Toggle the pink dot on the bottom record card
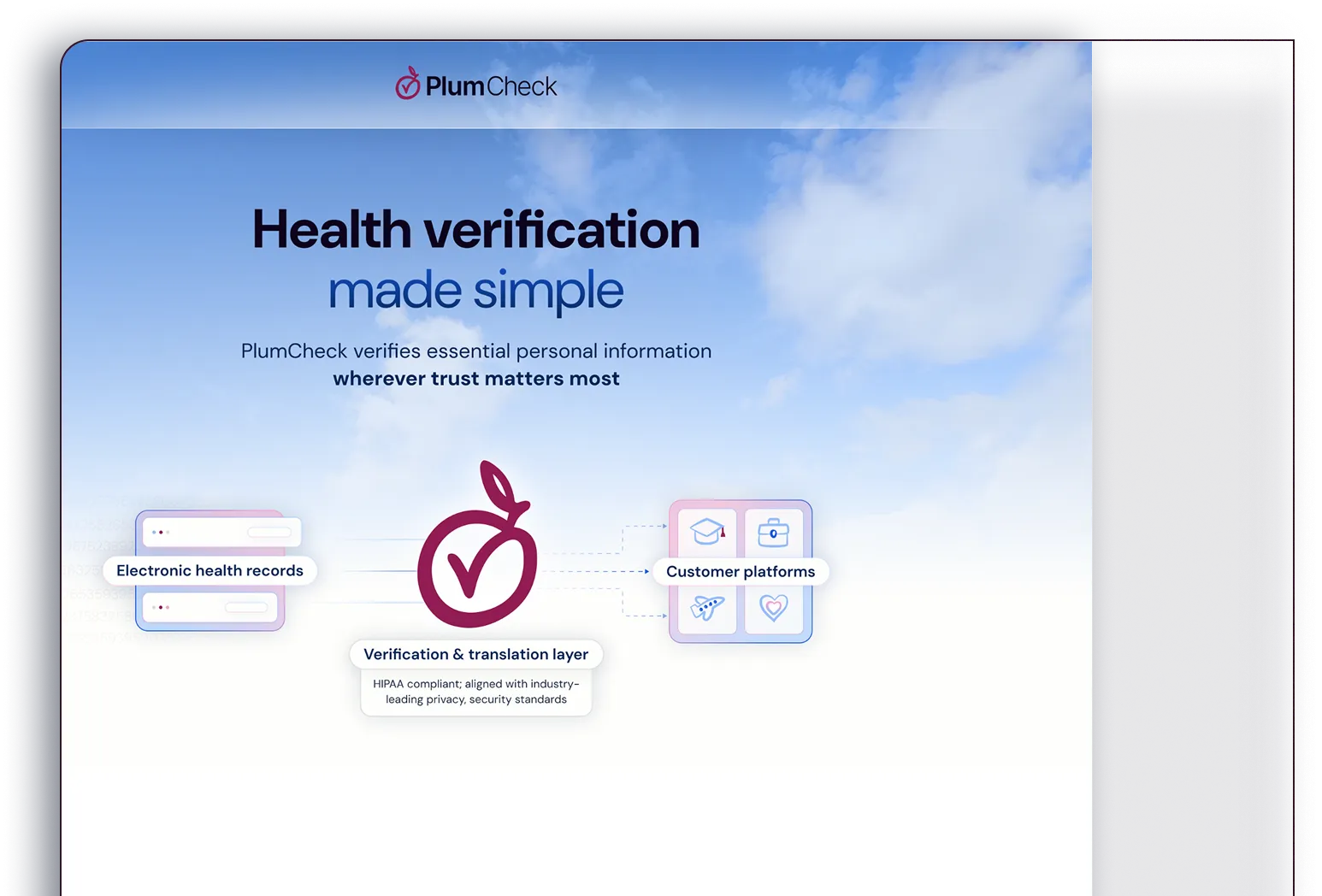 pos(168,607)
